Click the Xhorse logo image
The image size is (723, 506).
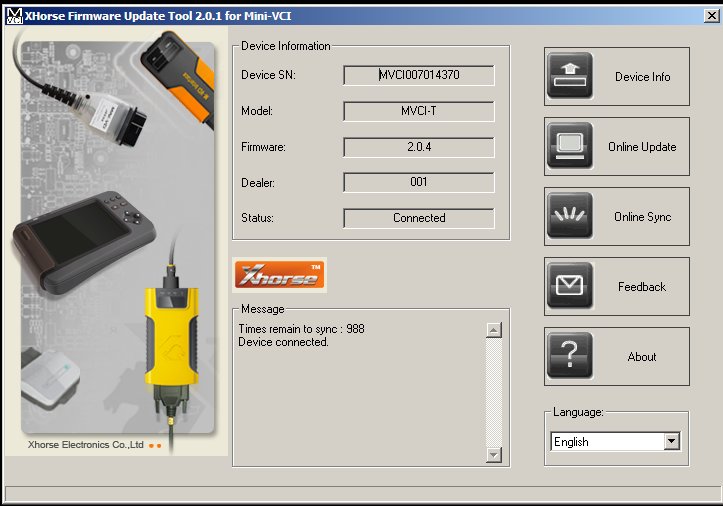279,275
